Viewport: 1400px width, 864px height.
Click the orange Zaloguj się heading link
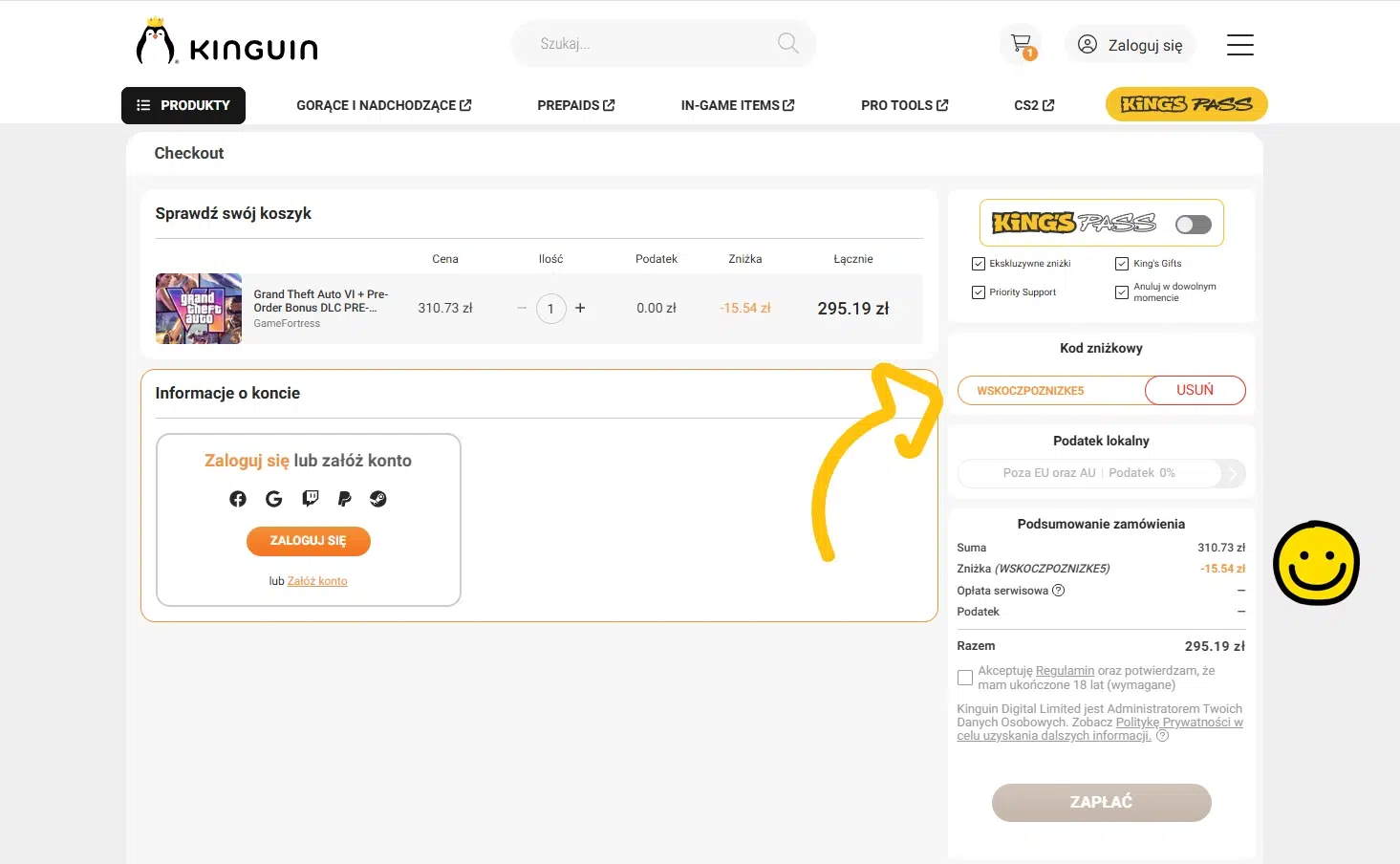(x=247, y=461)
